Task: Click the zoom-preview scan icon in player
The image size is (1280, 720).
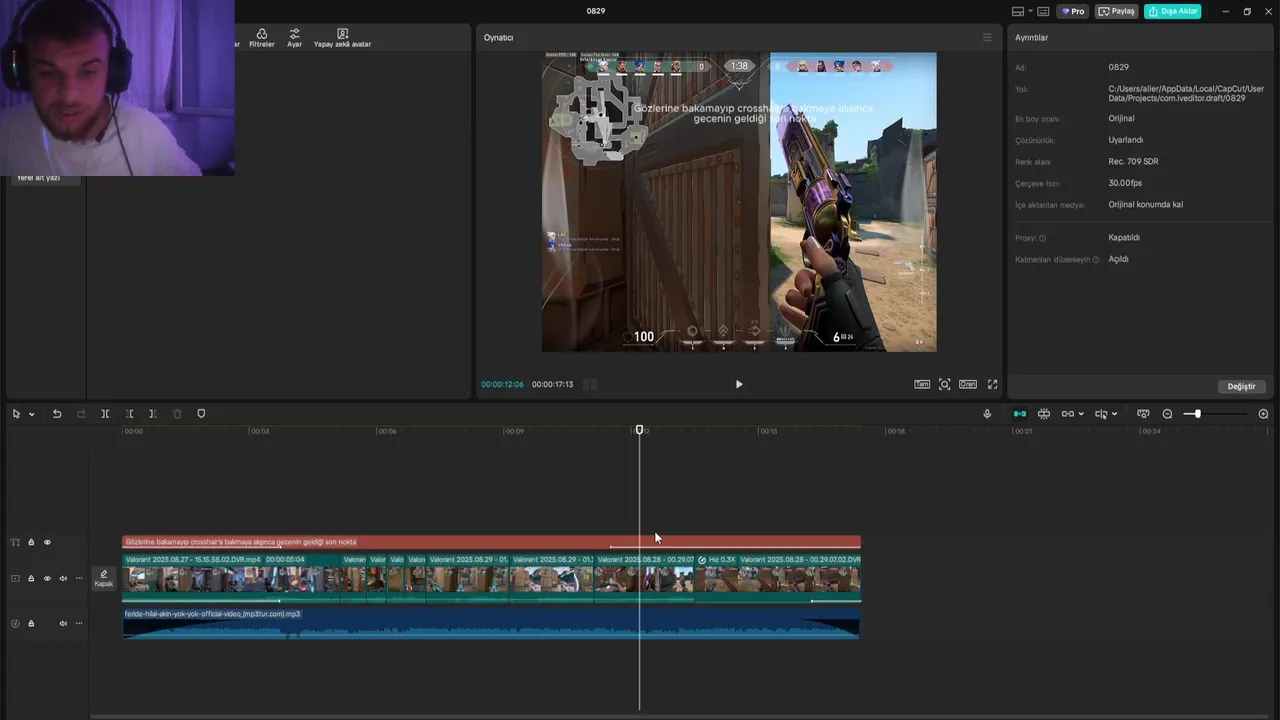Action: (944, 384)
